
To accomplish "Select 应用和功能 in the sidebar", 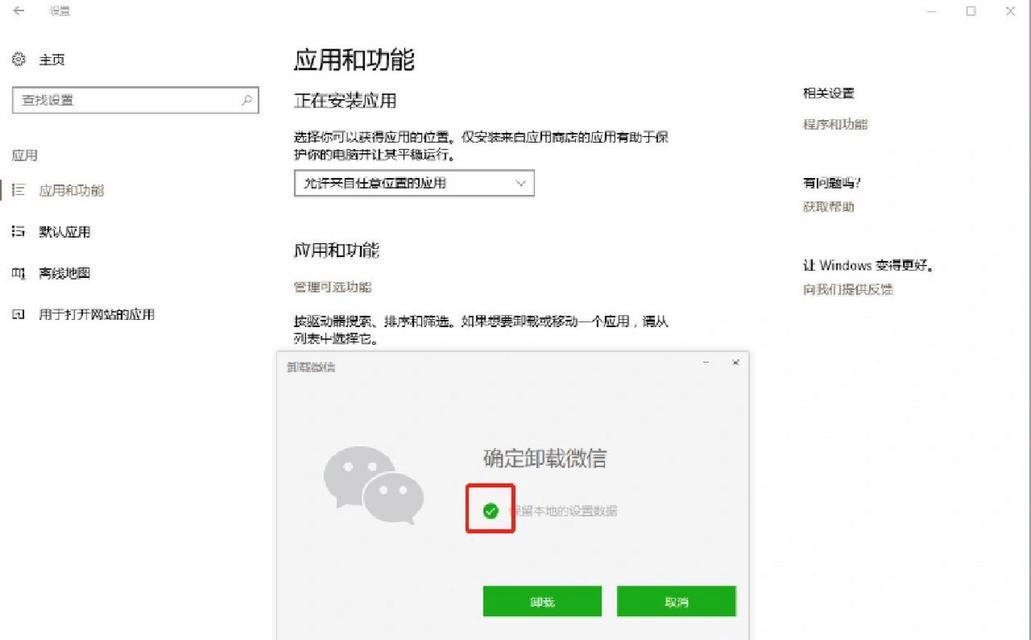I will (71, 191).
